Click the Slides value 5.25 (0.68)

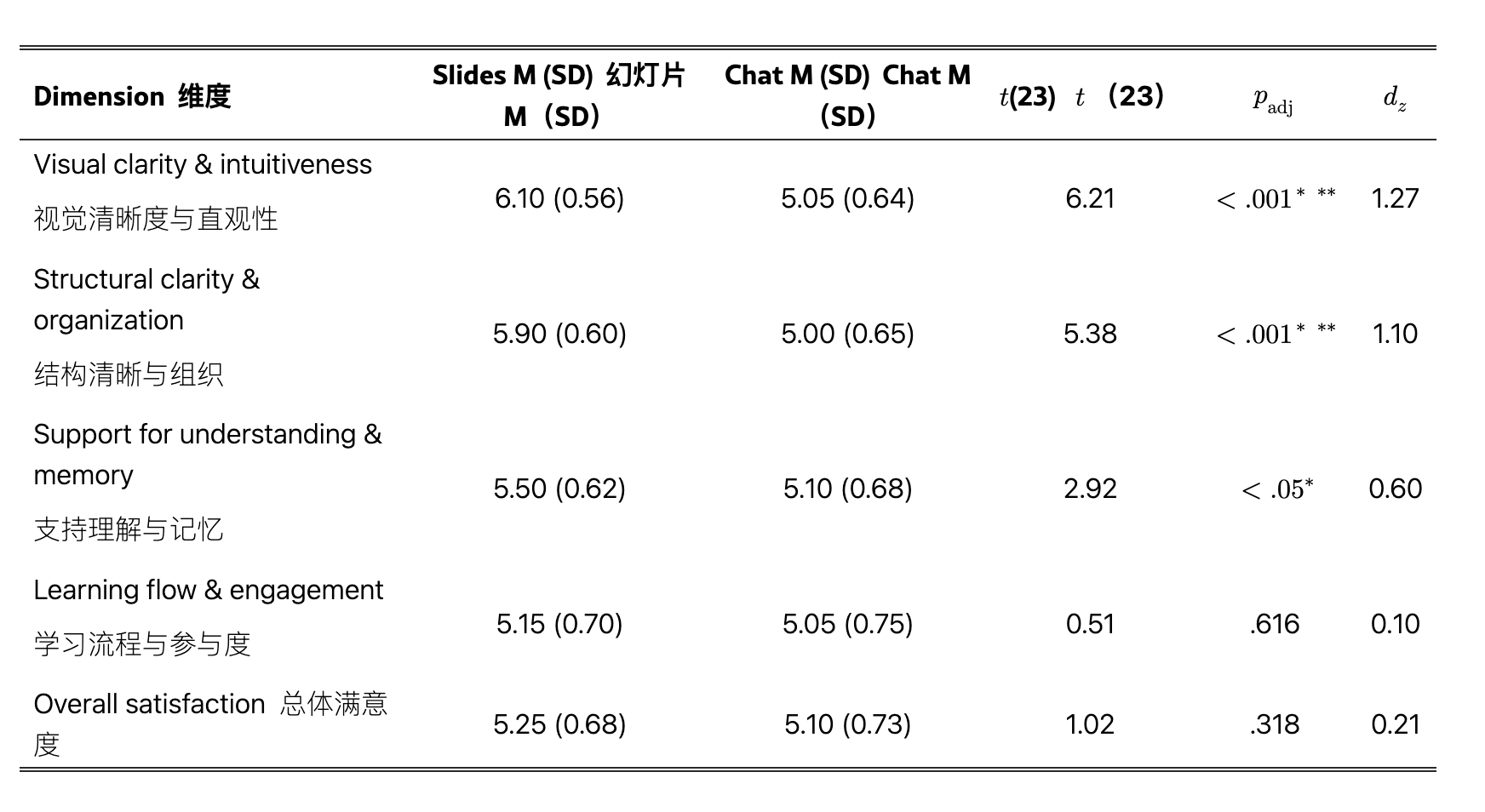pyautogui.click(x=559, y=724)
